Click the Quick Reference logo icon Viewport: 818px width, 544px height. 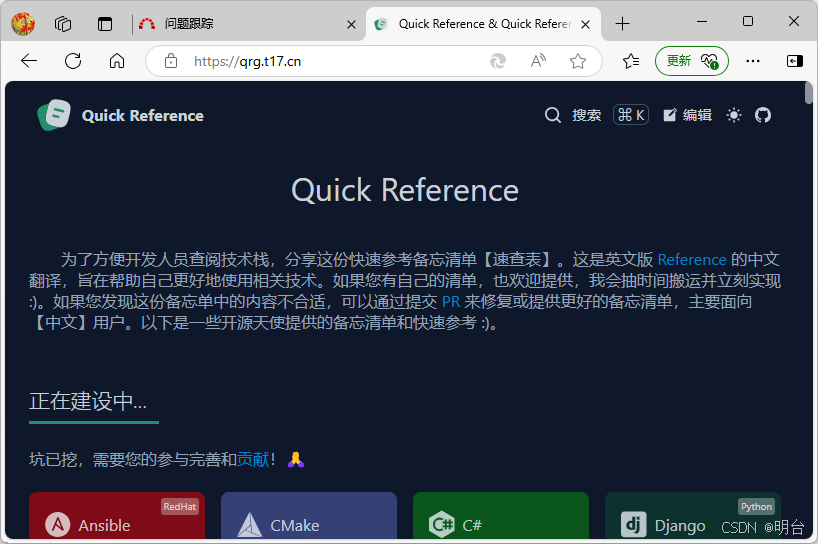tap(54, 115)
